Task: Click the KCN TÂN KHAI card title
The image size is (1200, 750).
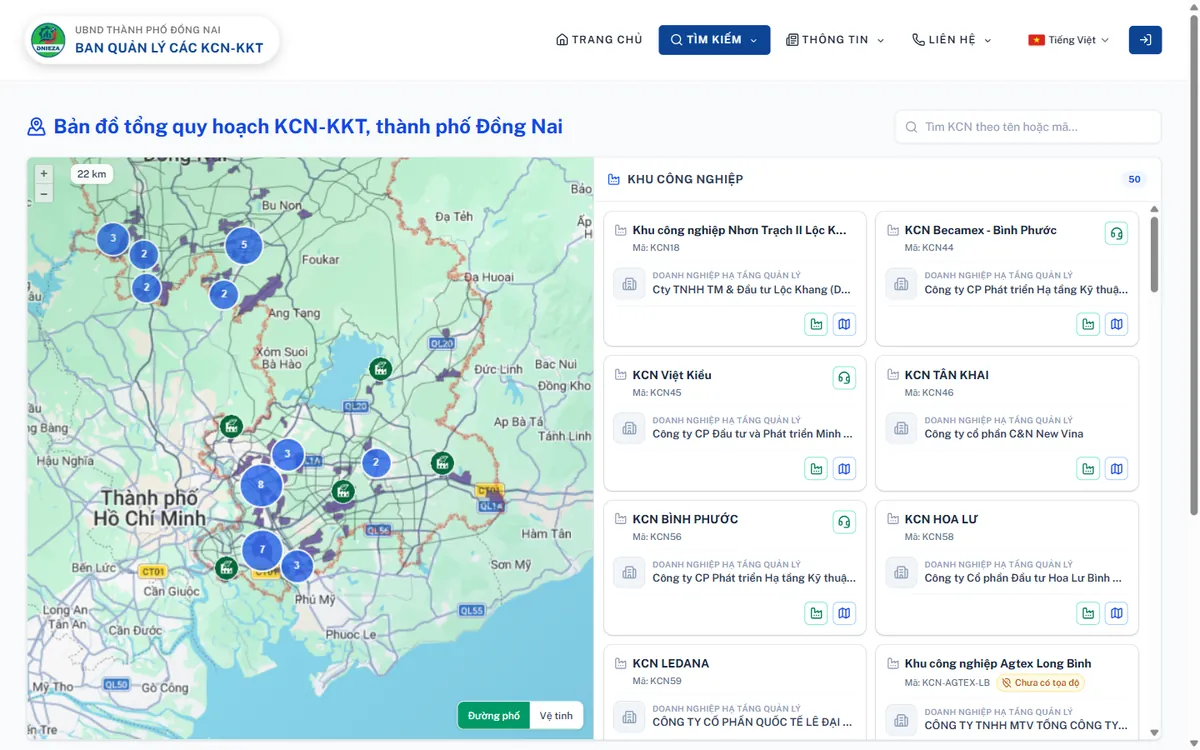Action: click(x=945, y=375)
